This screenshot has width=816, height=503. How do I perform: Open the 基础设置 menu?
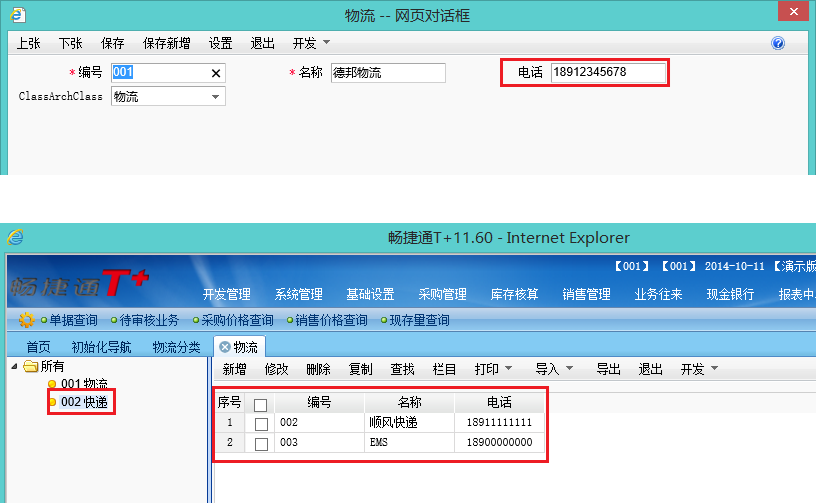(371, 294)
